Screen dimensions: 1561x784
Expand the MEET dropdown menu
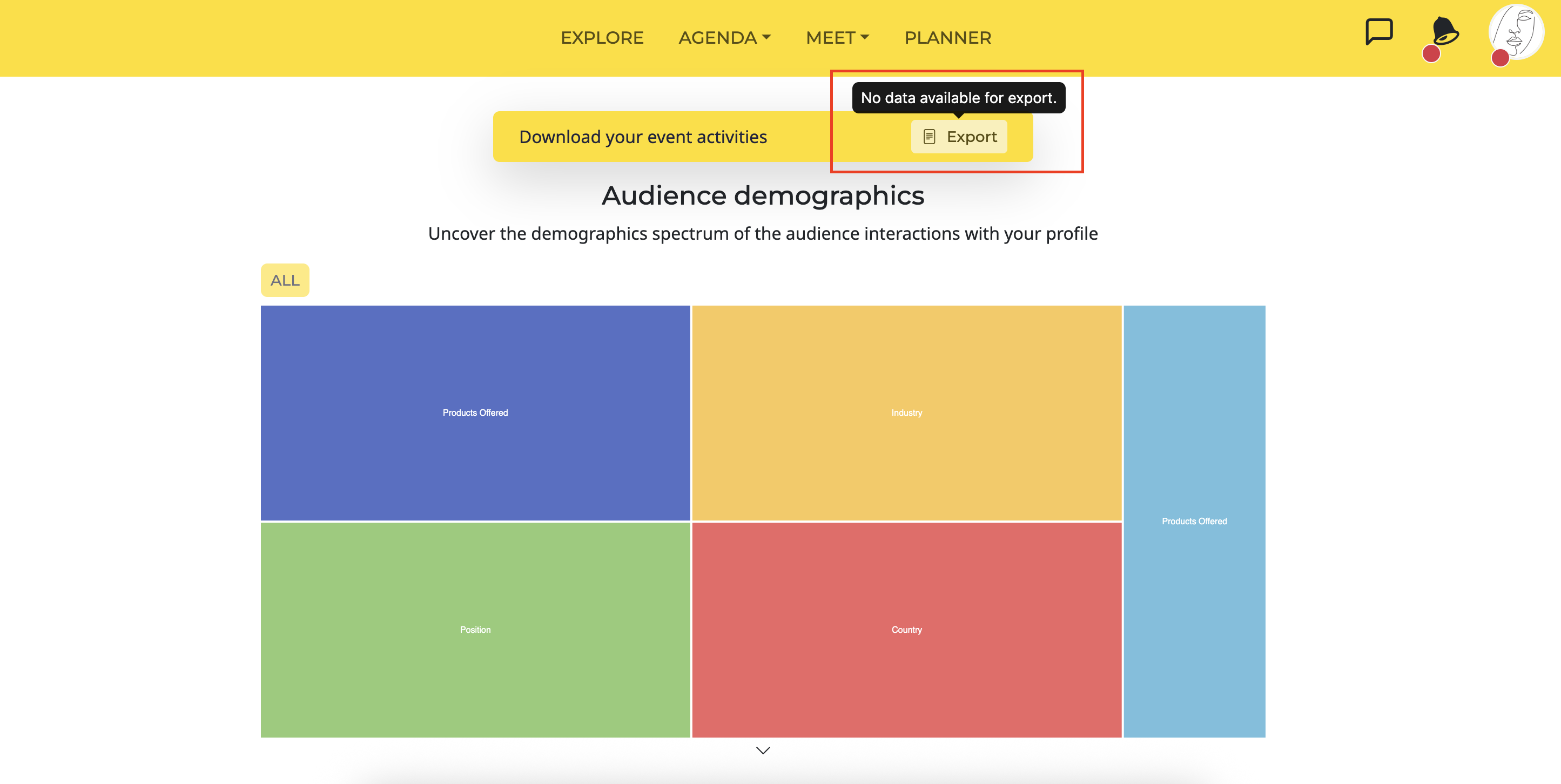pyautogui.click(x=837, y=38)
